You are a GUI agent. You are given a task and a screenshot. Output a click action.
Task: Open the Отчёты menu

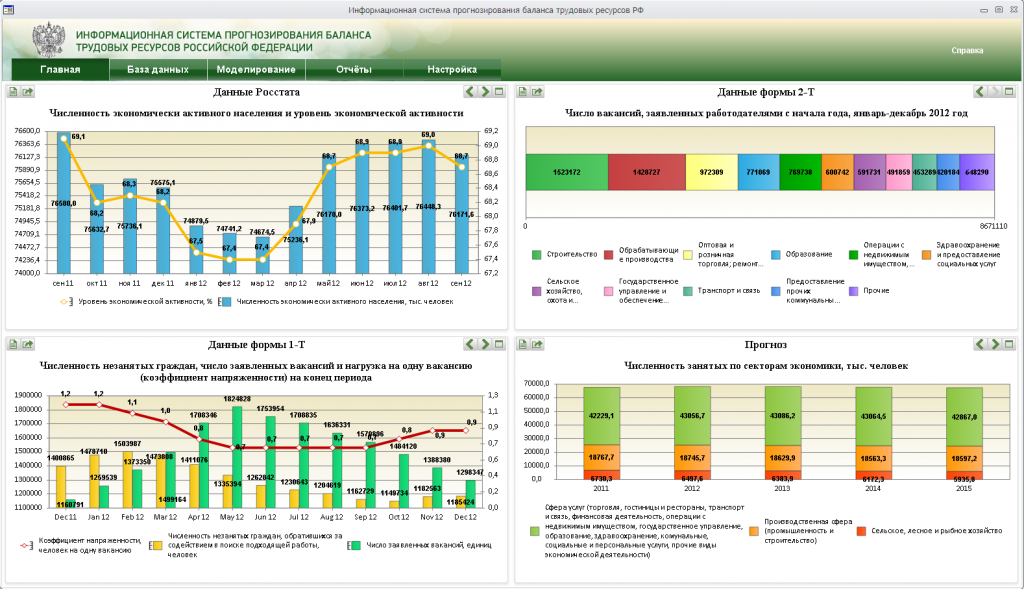click(354, 70)
